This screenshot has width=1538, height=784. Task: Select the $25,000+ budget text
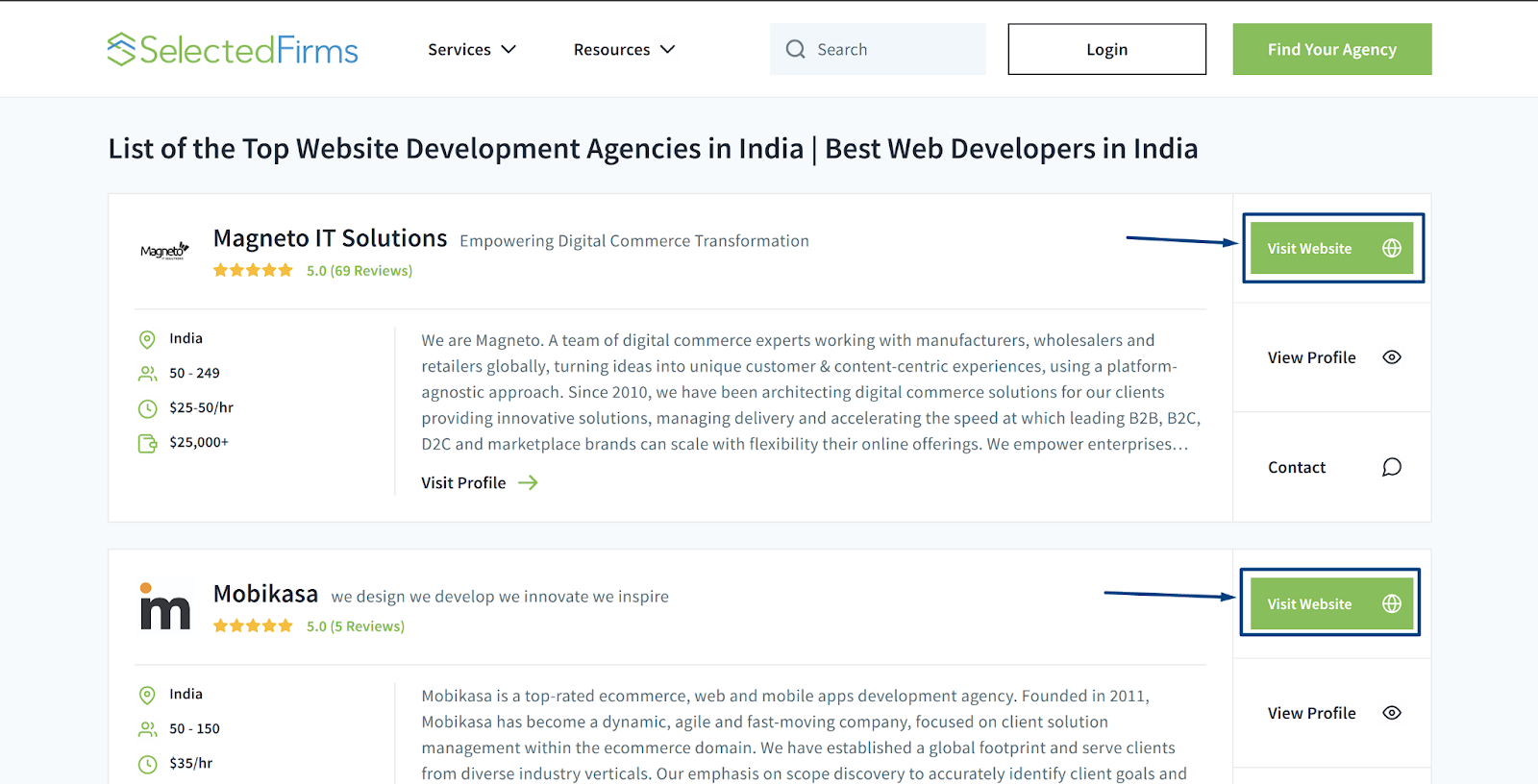[x=199, y=442]
